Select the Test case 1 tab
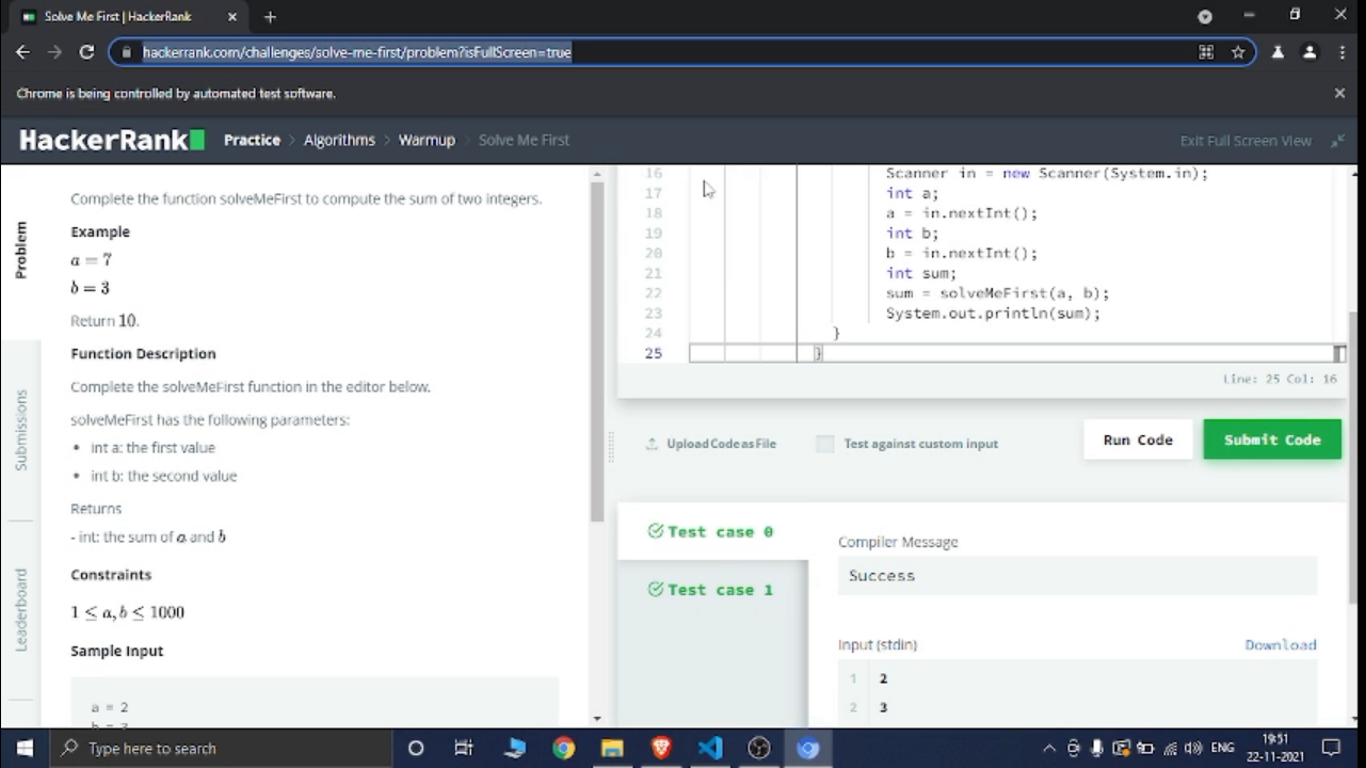The image size is (1366, 768). tap(711, 590)
